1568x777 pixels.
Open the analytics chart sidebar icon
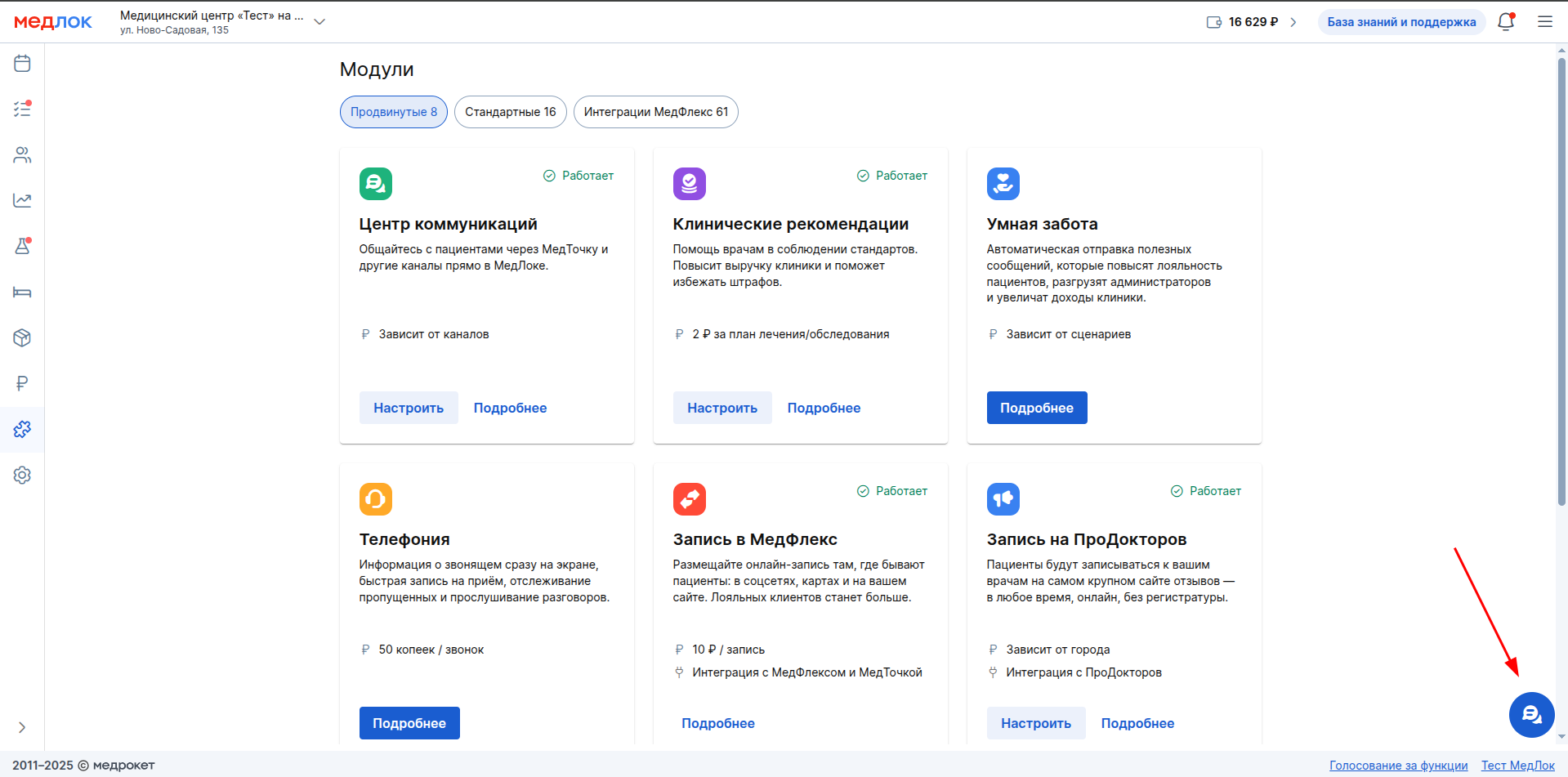pyautogui.click(x=22, y=200)
